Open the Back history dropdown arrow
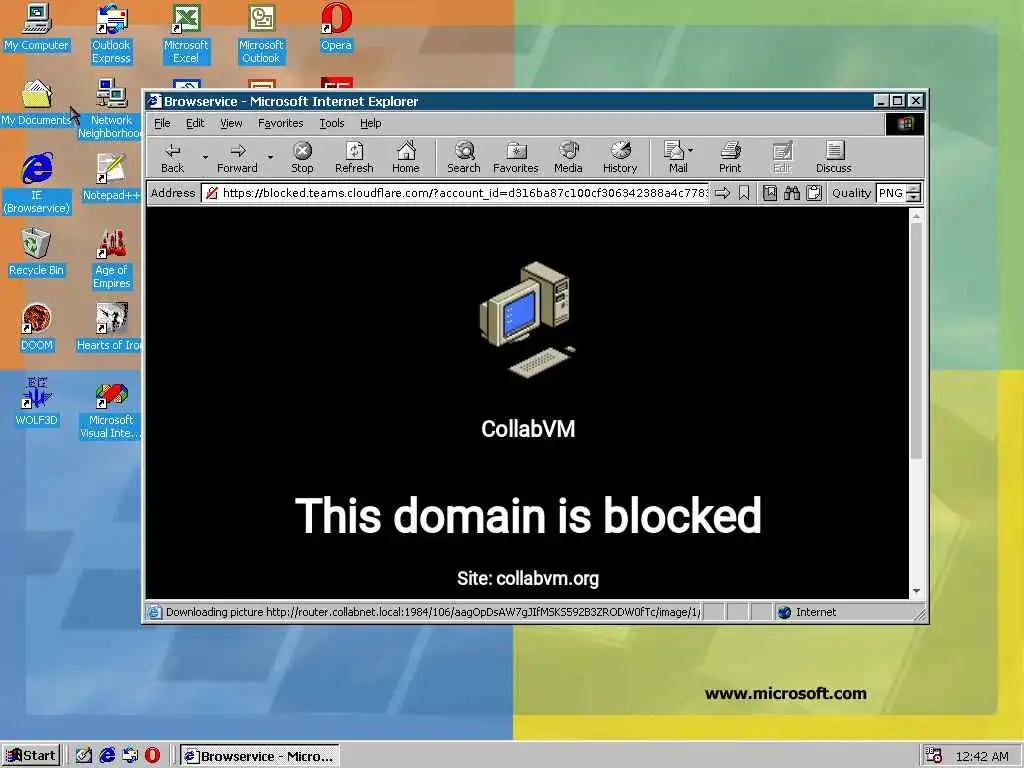This screenshot has width=1024, height=768. coord(205,157)
